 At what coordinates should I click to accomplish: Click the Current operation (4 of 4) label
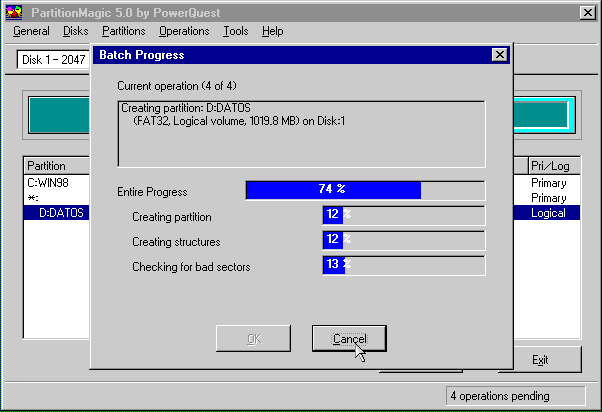pyautogui.click(x=177, y=86)
